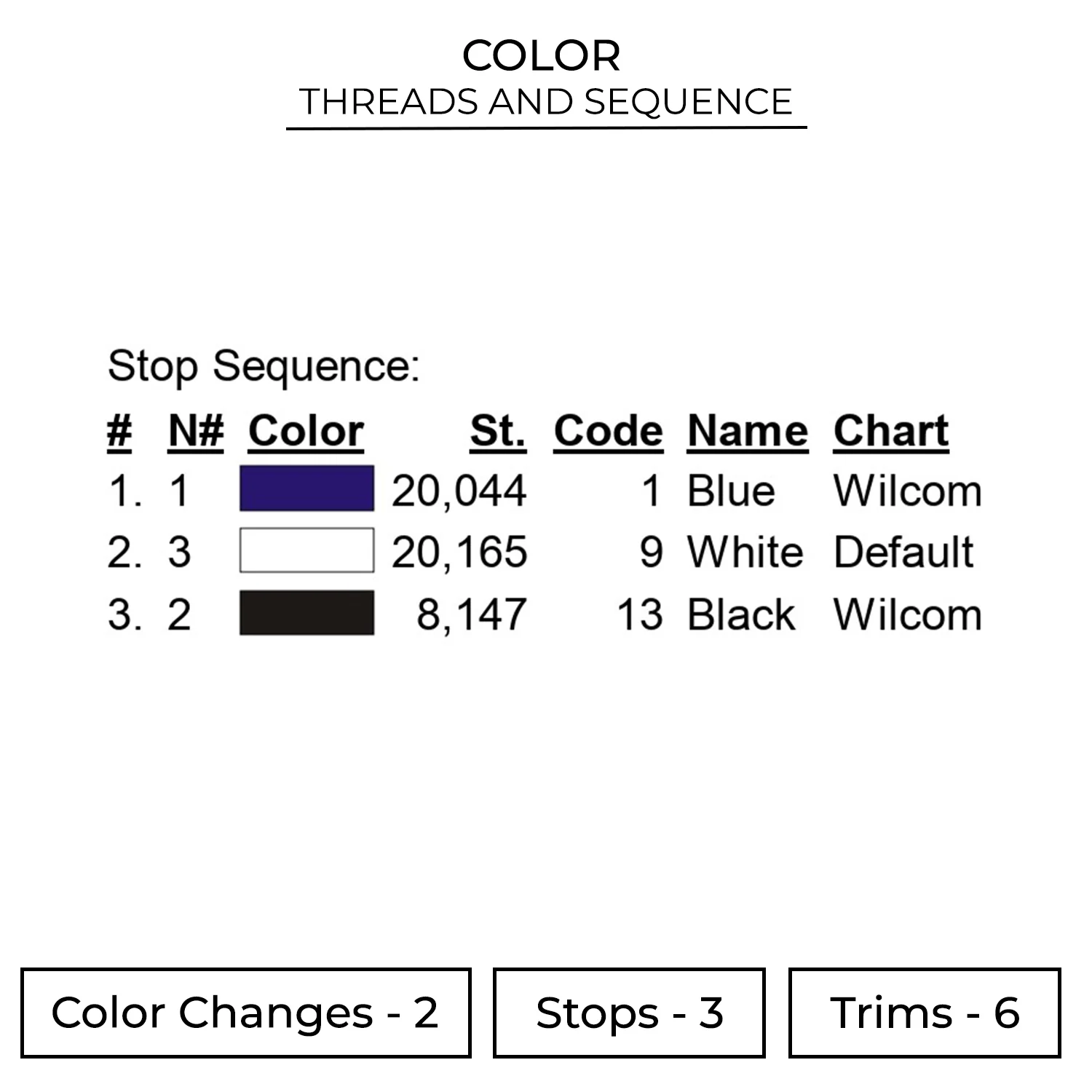The image size is (1092, 1092).
Task: Click the St. column header
Action: [x=497, y=431]
